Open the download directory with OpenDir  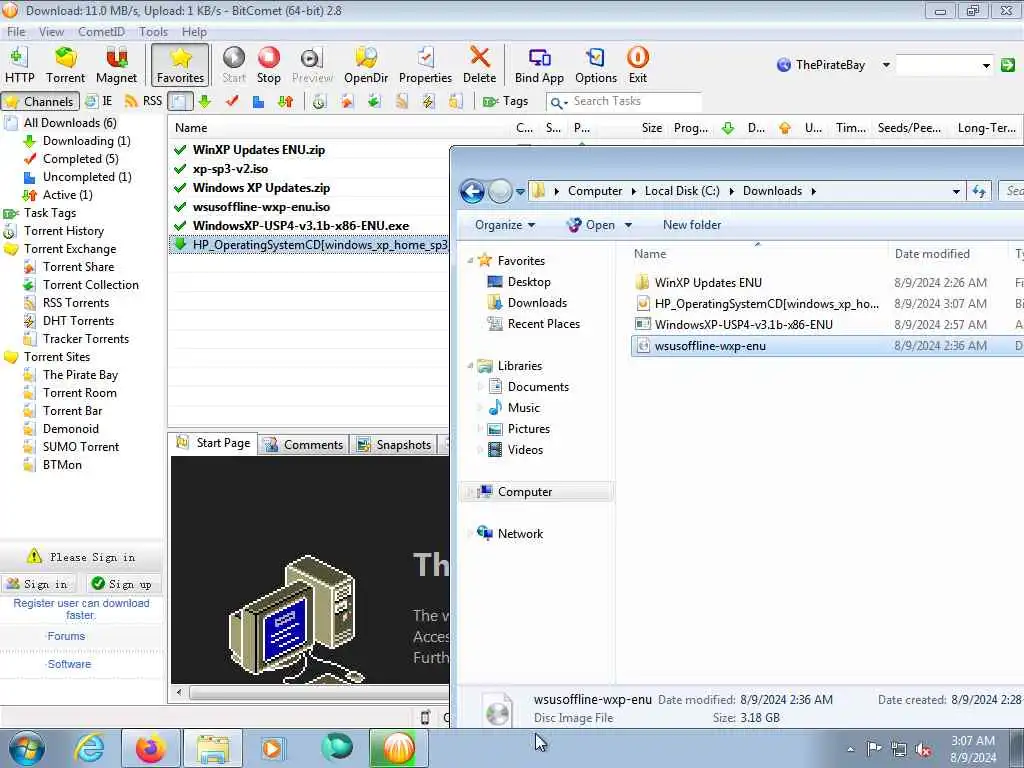tap(366, 65)
